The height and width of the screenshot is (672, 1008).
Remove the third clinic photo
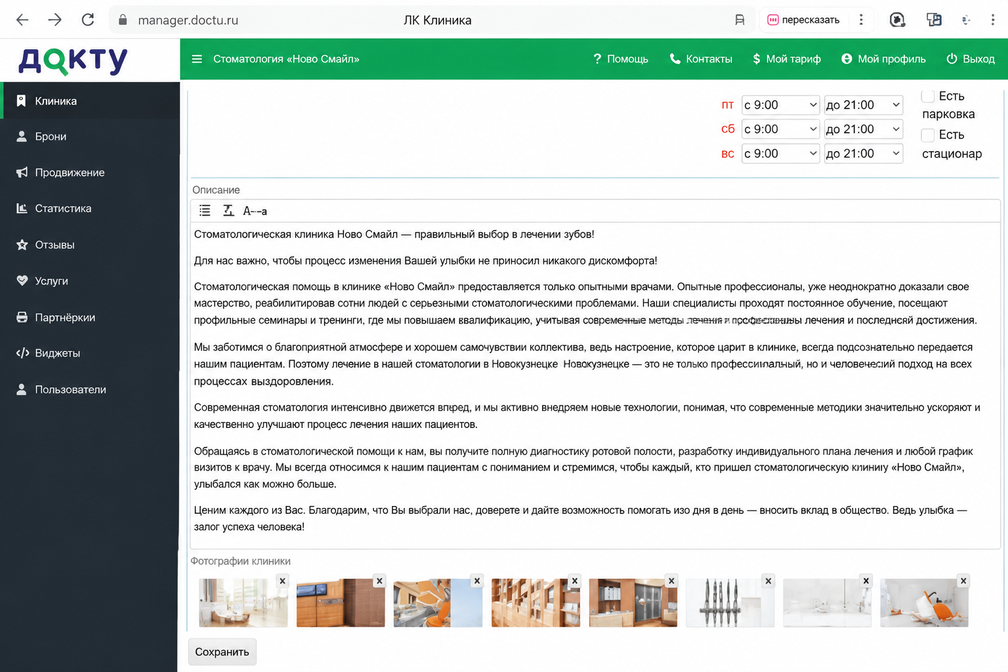[x=477, y=581]
